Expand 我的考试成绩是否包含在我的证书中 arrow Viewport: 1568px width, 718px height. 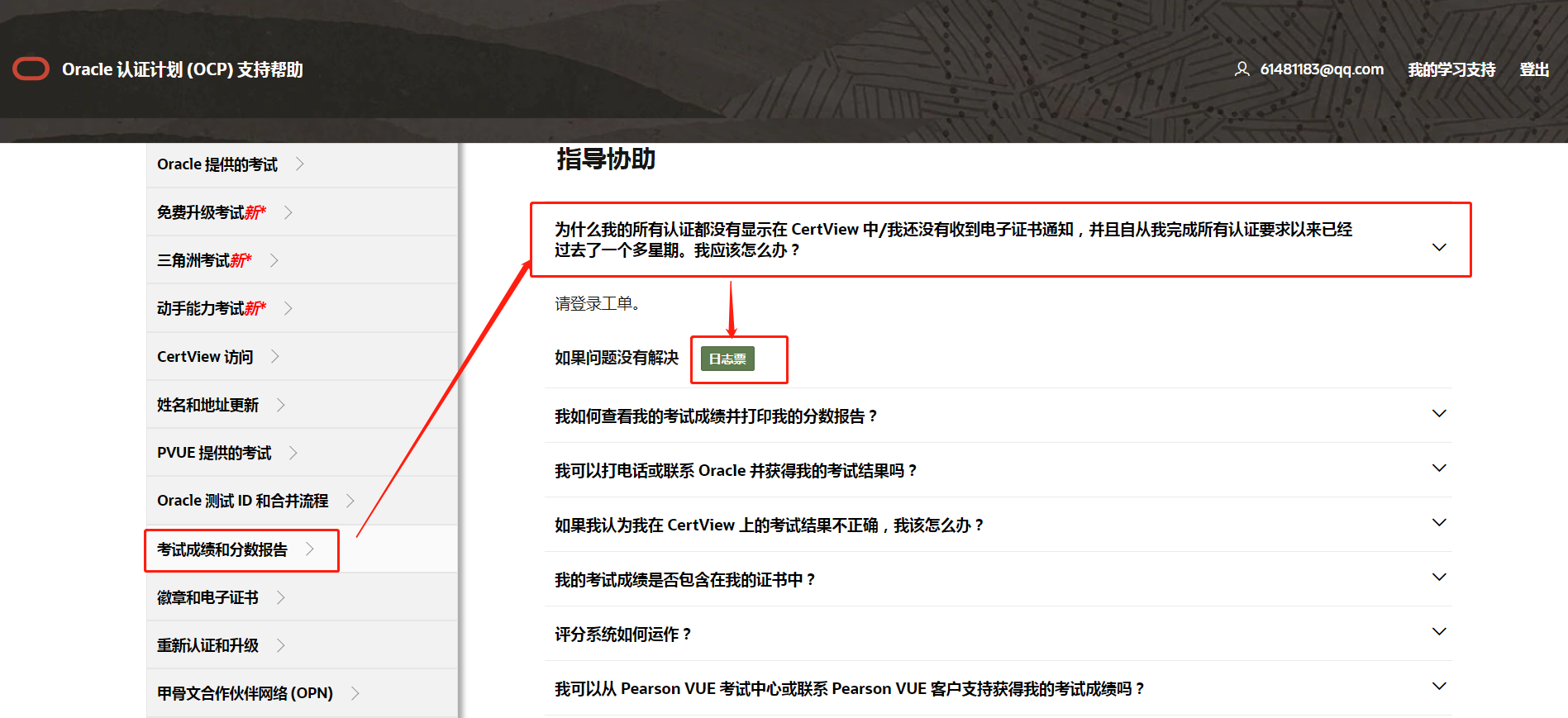(x=1439, y=577)
